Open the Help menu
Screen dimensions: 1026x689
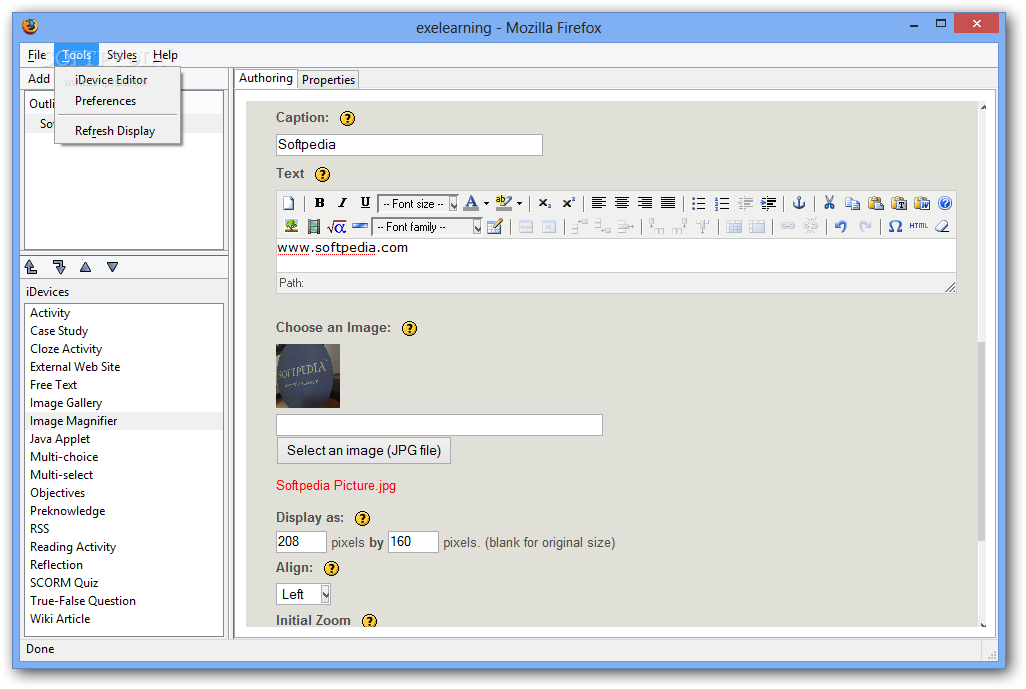[x=166, y=55]
